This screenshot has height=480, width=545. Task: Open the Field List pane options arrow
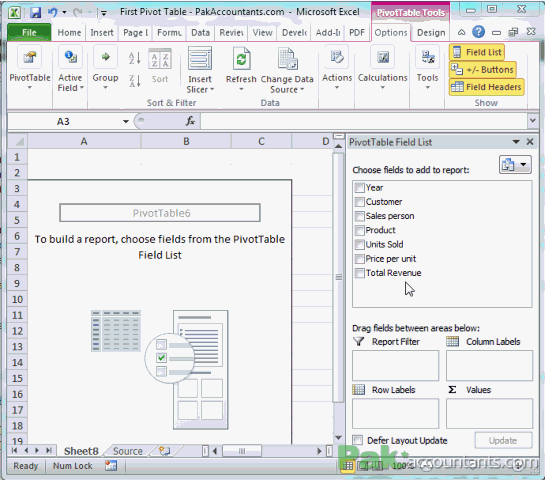click(516, 142)
